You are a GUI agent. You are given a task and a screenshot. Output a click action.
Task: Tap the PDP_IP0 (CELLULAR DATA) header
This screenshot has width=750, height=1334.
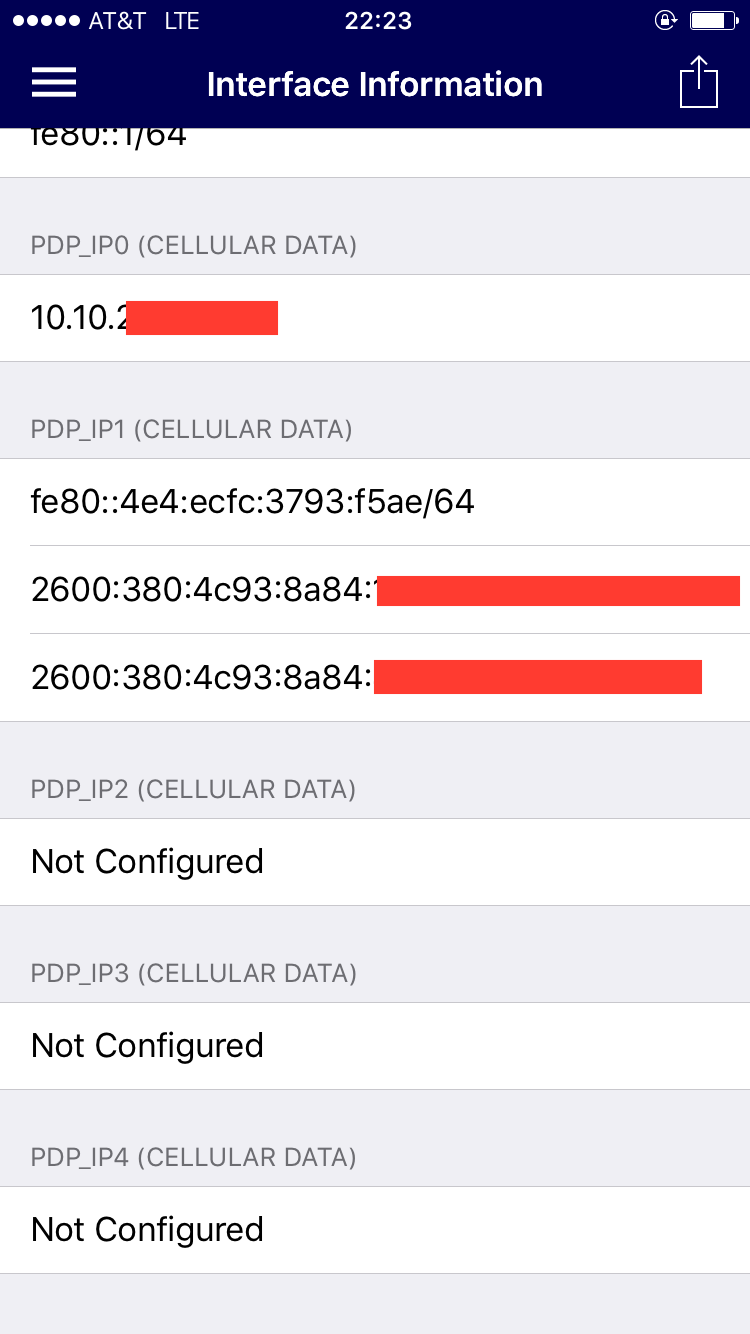coord(194,245)
